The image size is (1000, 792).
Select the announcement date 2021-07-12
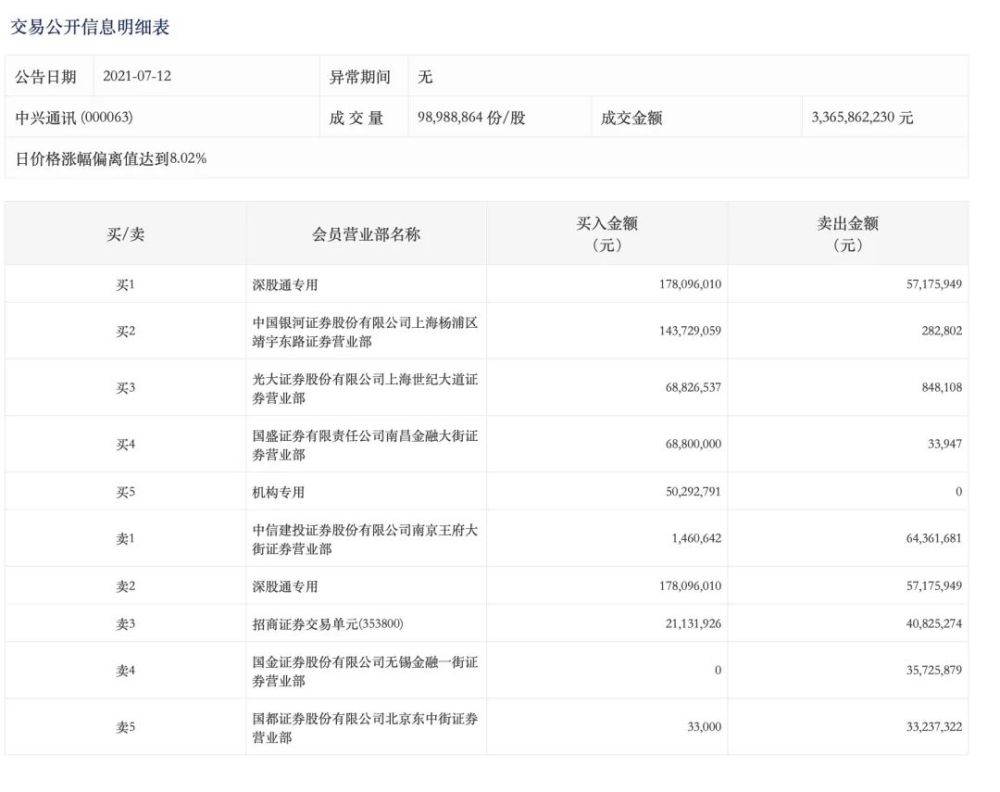137,76
